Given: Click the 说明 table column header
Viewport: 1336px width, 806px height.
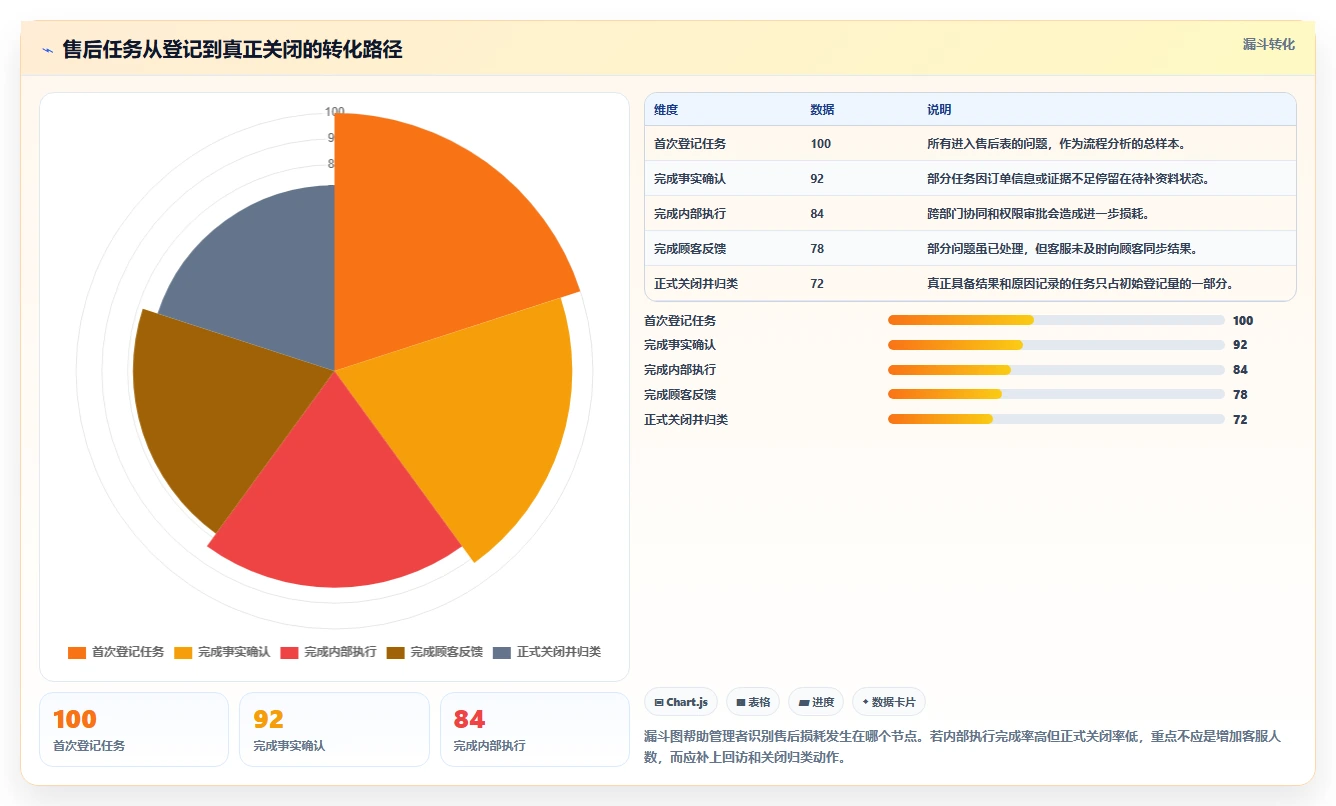Looking at the screenshot, I should (939, 110).
